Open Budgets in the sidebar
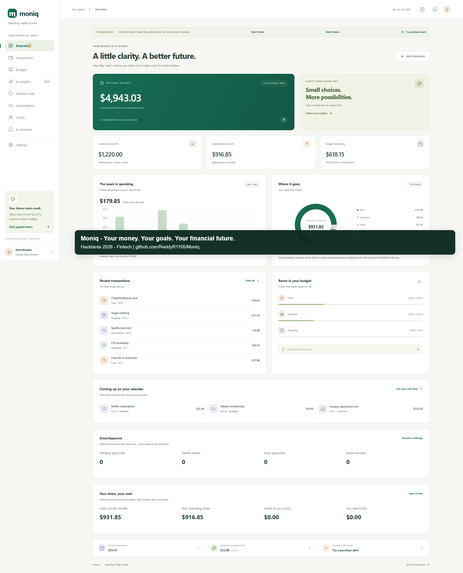This screenshot has width=463, height=573. (x=30, y=69)
